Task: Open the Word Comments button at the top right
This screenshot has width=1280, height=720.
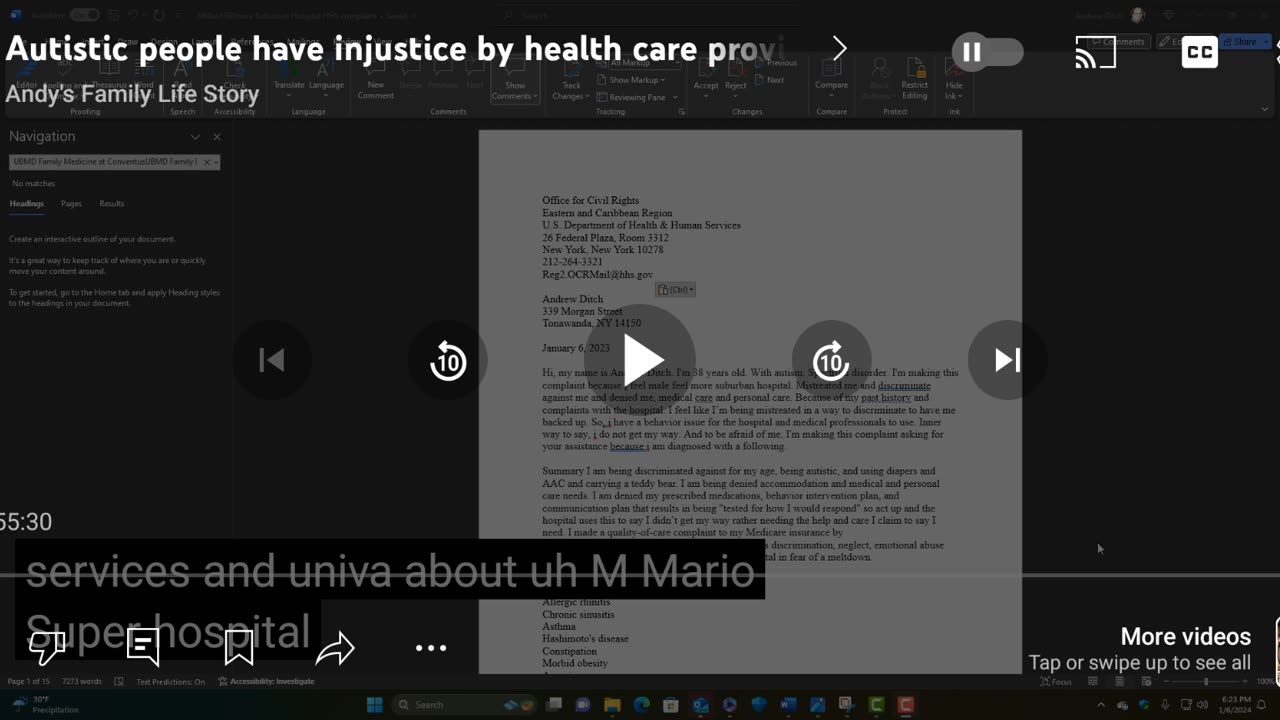Action: click(1118, 42)
